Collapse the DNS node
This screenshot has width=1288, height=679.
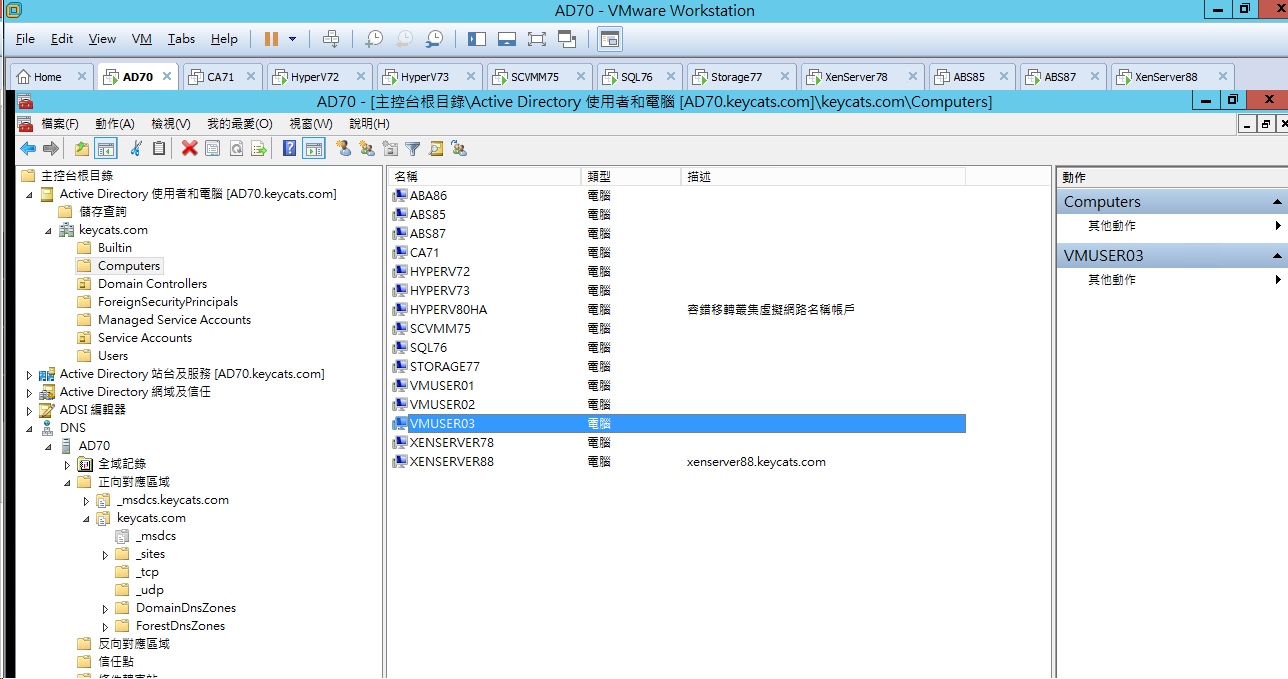click(x=29, y=428)
